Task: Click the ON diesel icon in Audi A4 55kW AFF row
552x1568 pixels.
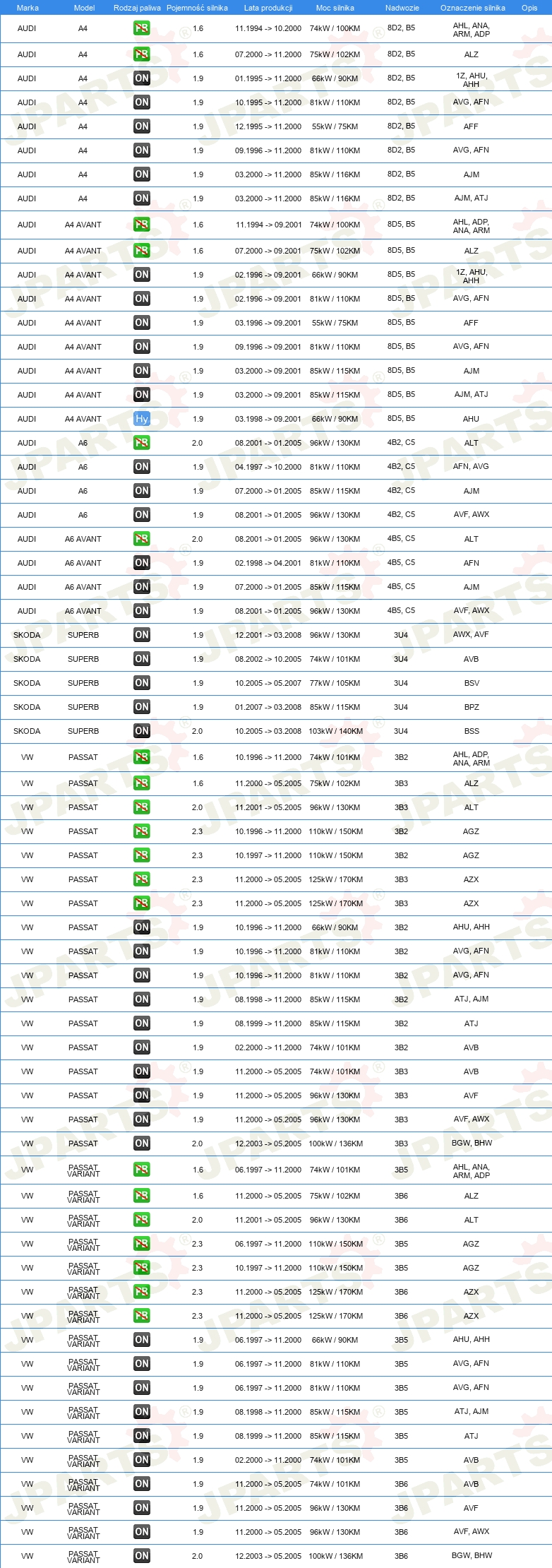Action: click(142, 126)
